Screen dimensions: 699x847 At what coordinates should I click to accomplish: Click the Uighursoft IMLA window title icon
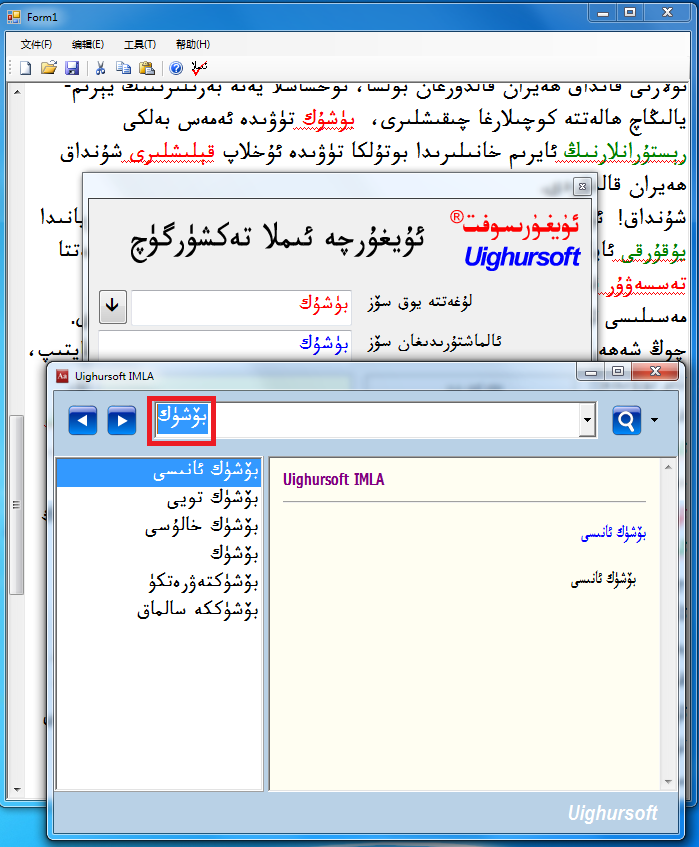click(63, 376)
